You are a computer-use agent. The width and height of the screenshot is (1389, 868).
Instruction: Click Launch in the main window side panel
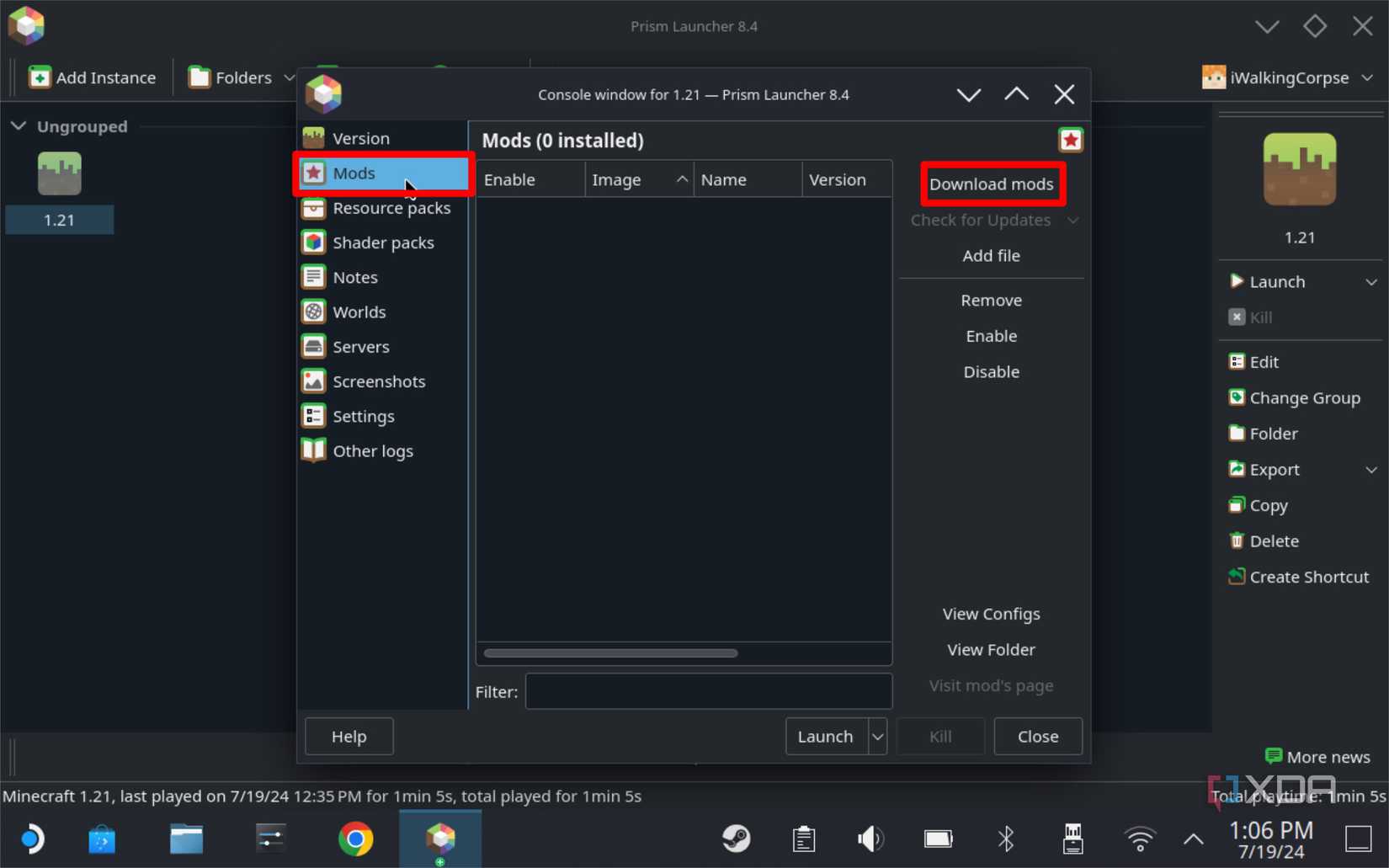pyautogui.click(x=1268, y=281)
